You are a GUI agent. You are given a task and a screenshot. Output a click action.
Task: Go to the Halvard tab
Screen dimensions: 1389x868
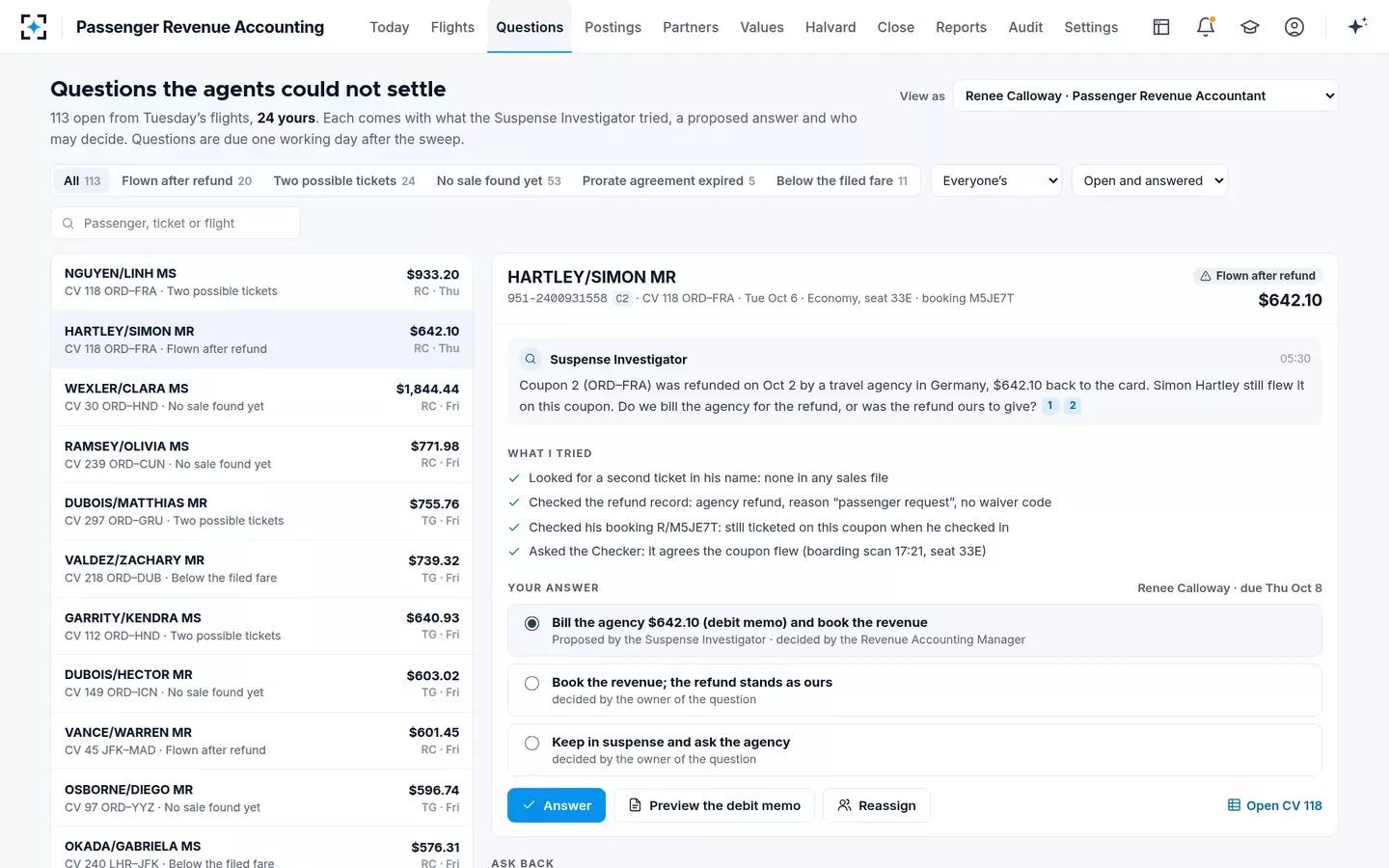point(831,27)
